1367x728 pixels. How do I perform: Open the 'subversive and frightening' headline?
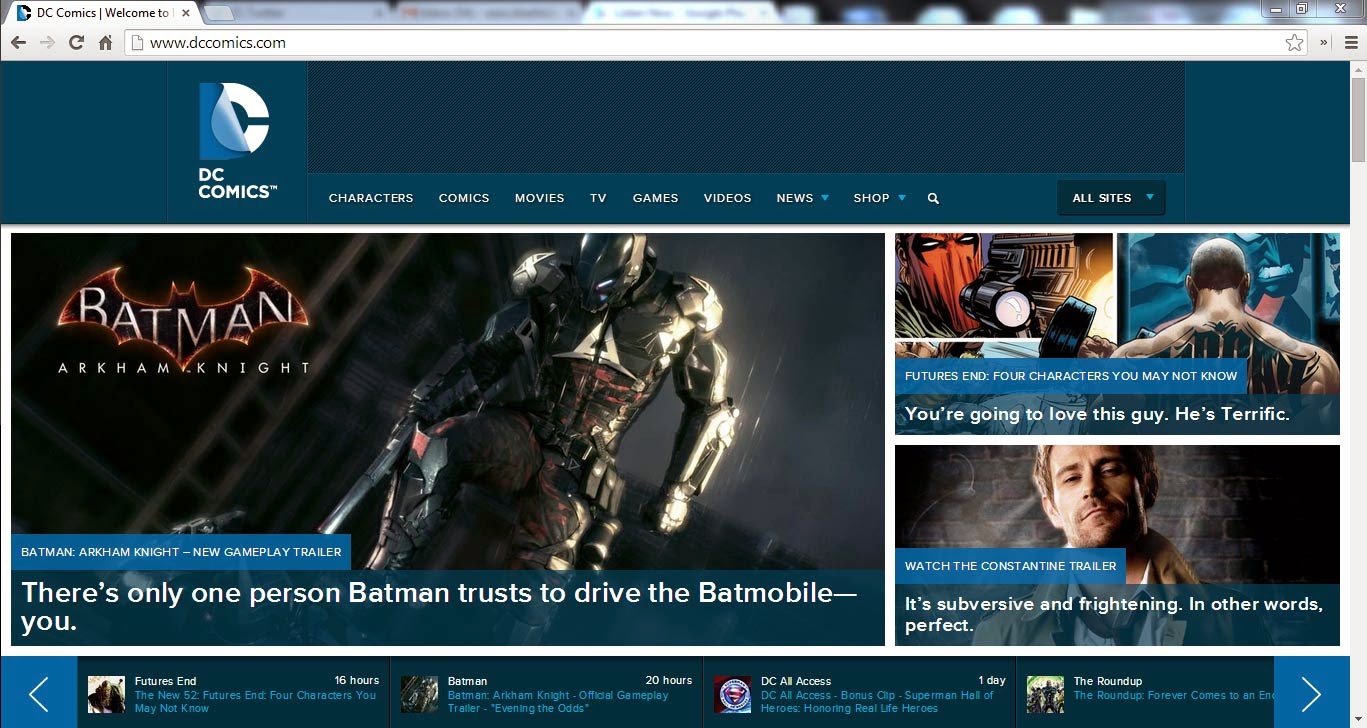pos(1114,615)
